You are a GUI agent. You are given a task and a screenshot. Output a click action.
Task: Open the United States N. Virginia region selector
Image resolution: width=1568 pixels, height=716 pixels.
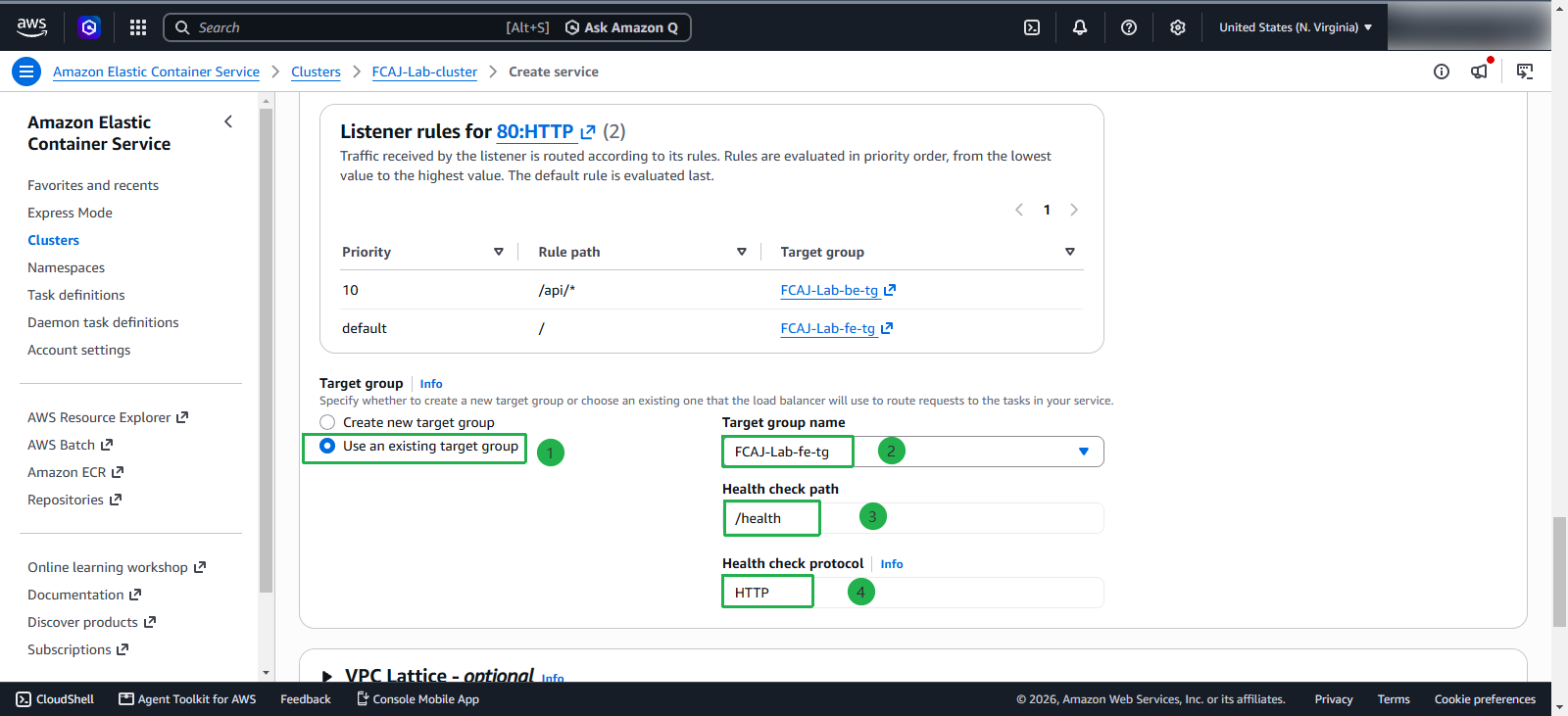(1296, 27)
